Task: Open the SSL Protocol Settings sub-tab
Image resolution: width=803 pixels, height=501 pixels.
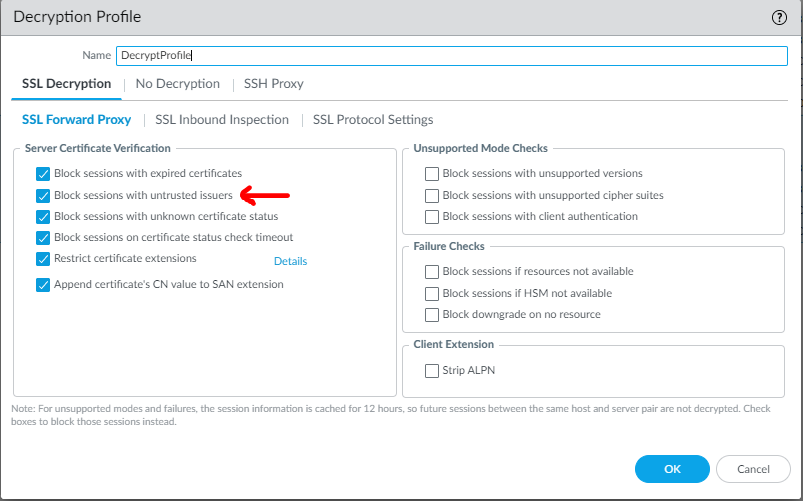Action: [x=373, y=120]
